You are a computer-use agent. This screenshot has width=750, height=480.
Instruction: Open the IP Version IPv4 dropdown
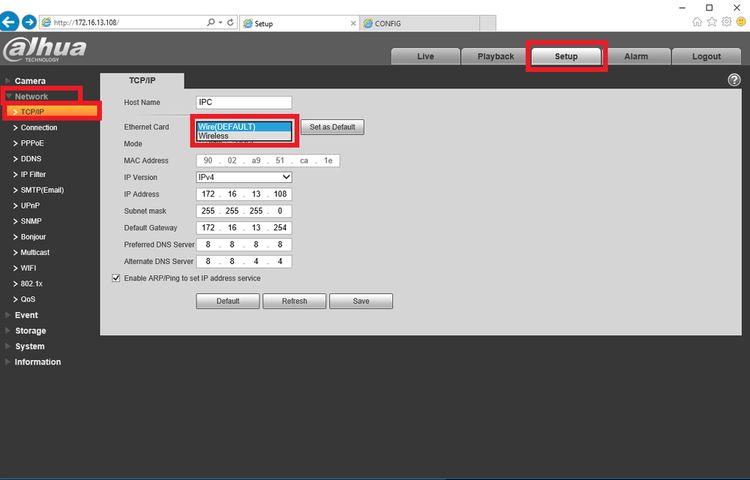pos(244,177)
